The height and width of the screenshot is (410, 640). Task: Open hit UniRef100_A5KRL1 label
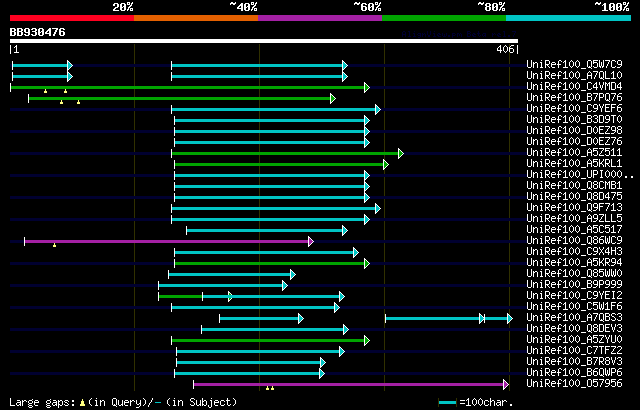point(574,163)
